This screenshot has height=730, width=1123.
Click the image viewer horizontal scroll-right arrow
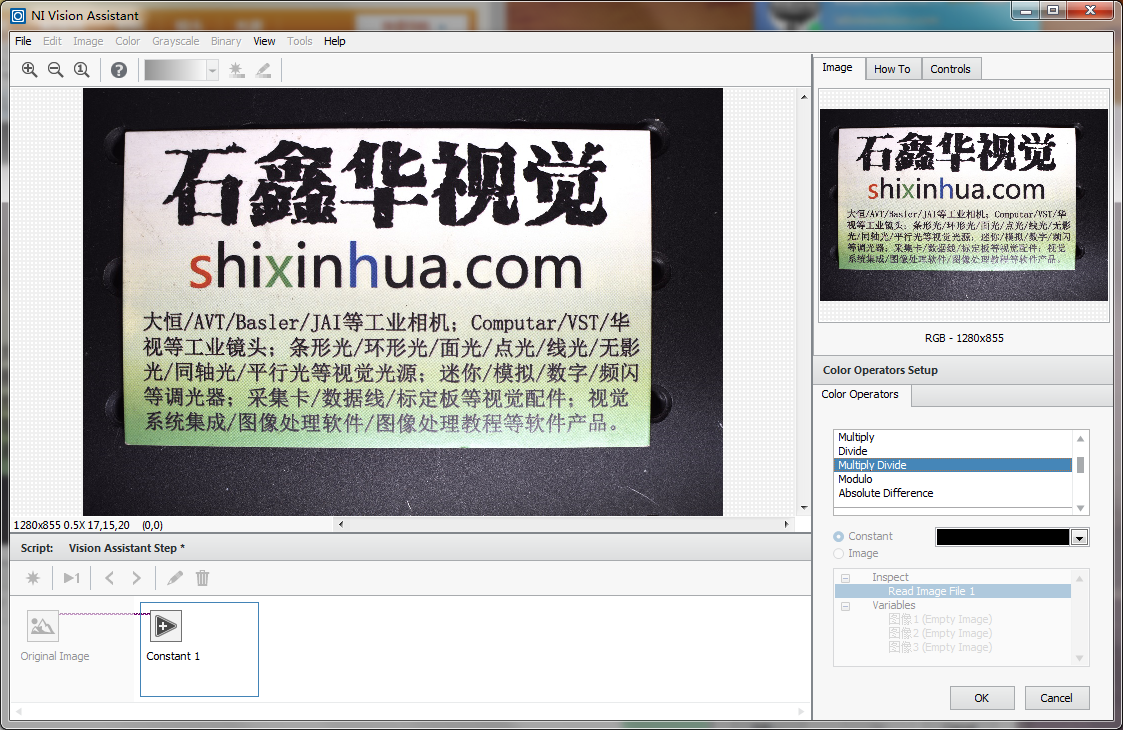coord(786,524)
